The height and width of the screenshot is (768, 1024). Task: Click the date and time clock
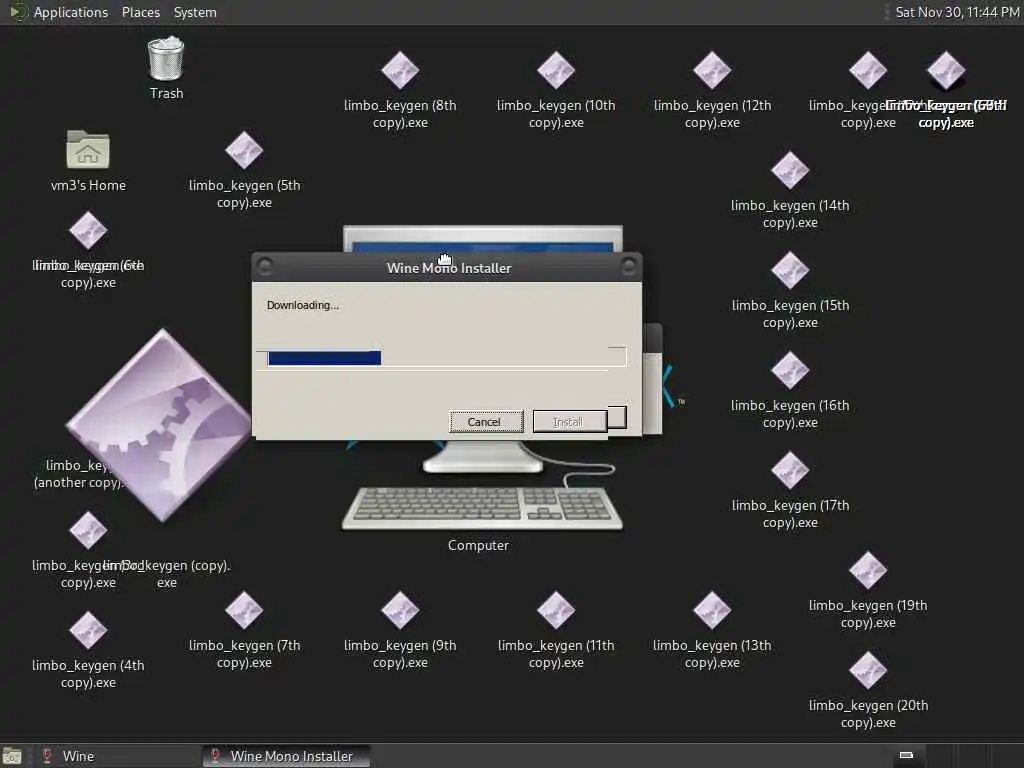tap(957, 12)
